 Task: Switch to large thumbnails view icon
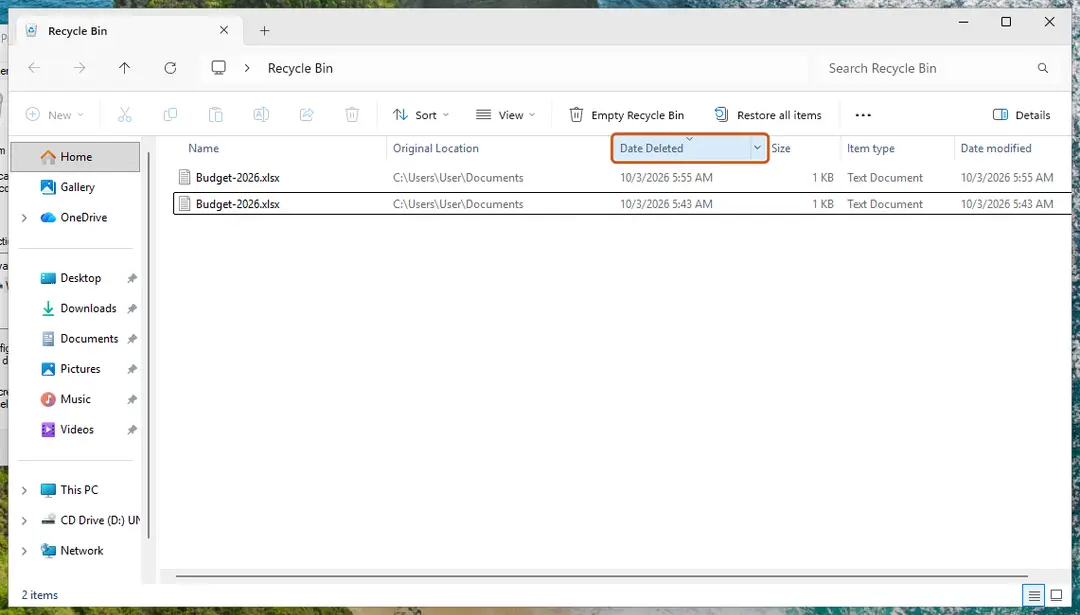pyautogui.click(x=1056, y=596)
